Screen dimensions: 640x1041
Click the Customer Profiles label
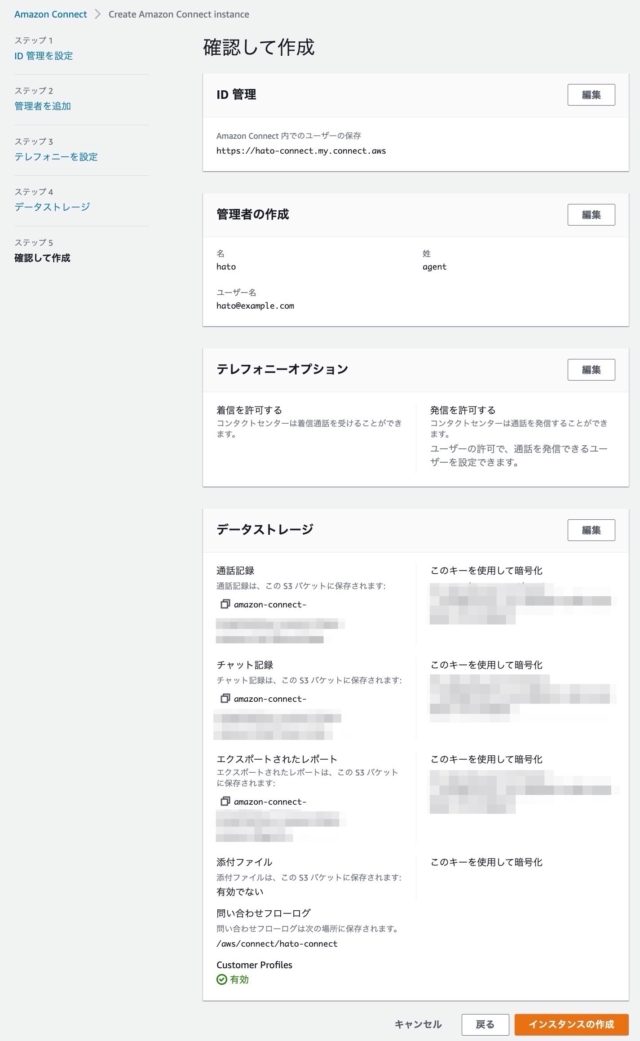pyautogui.click(x=254, y=965)
